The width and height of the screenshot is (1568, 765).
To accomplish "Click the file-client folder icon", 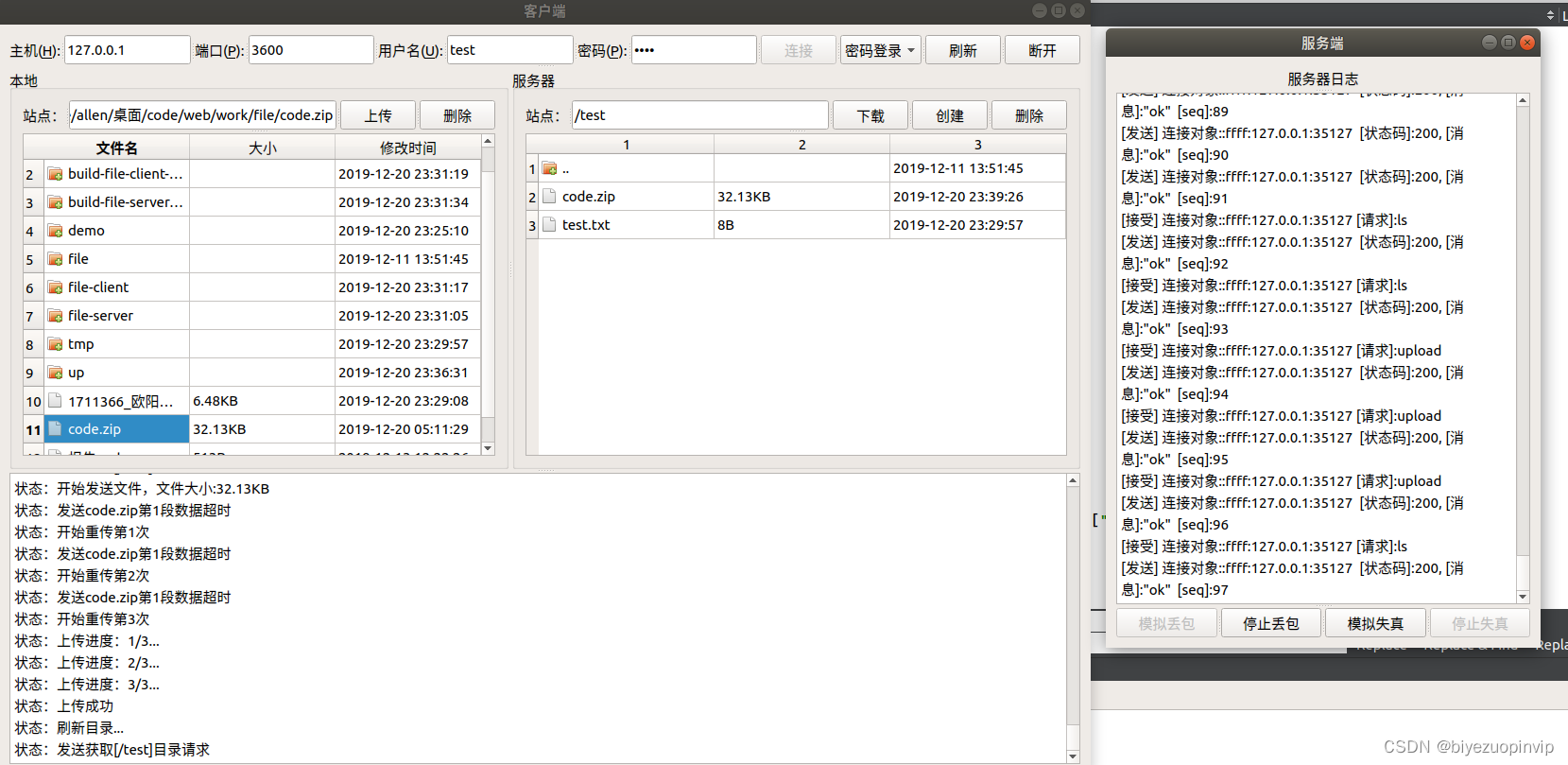I will click(55, 287).
